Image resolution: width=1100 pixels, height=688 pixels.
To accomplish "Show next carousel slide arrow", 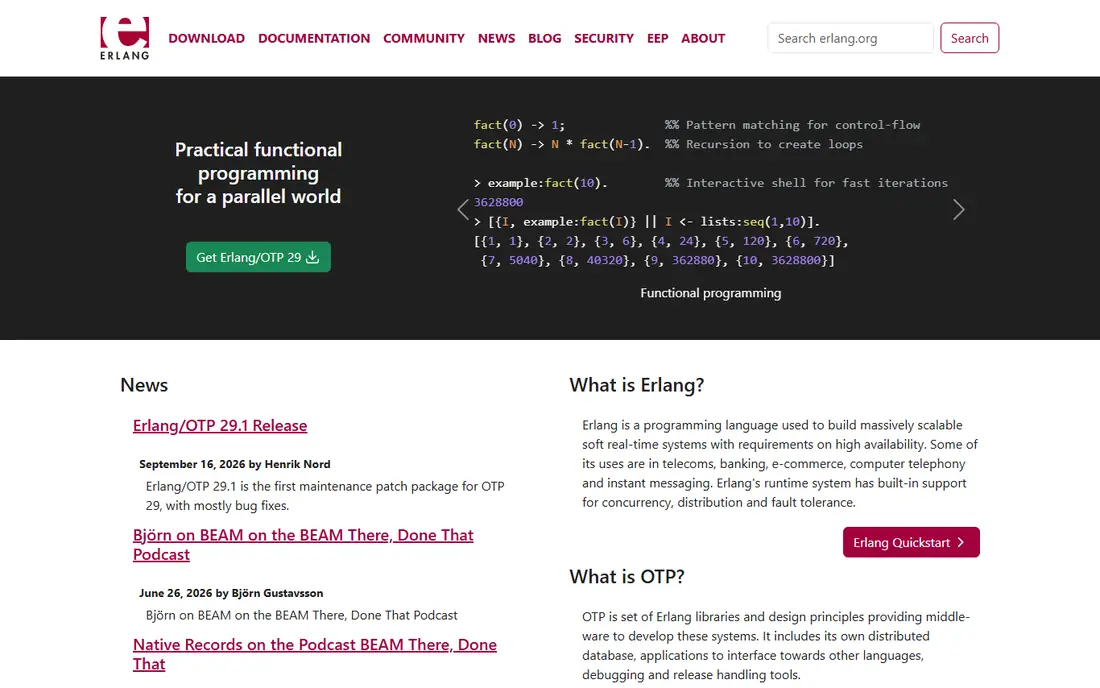I will point(959,209).
